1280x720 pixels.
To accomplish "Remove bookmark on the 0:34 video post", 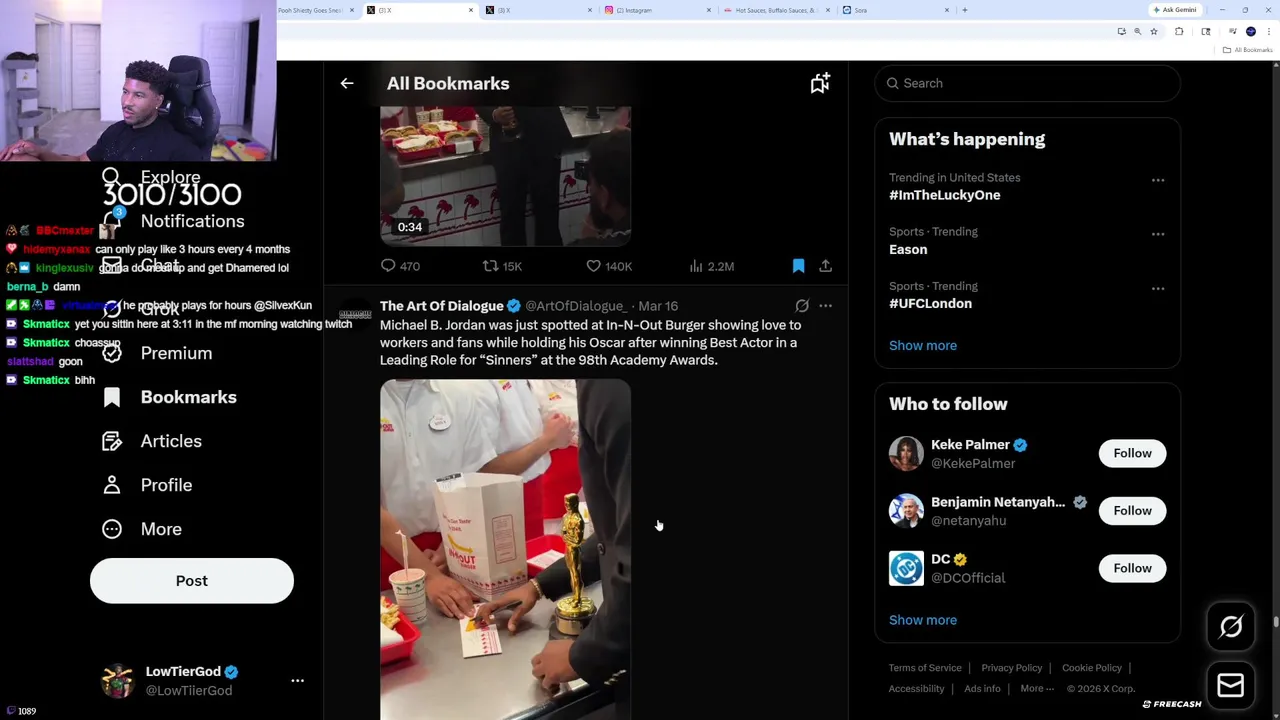I will [798, 266].
